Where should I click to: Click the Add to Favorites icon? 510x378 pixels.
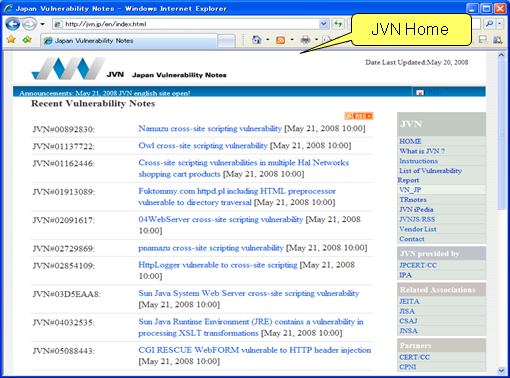[x=27, y=40]
